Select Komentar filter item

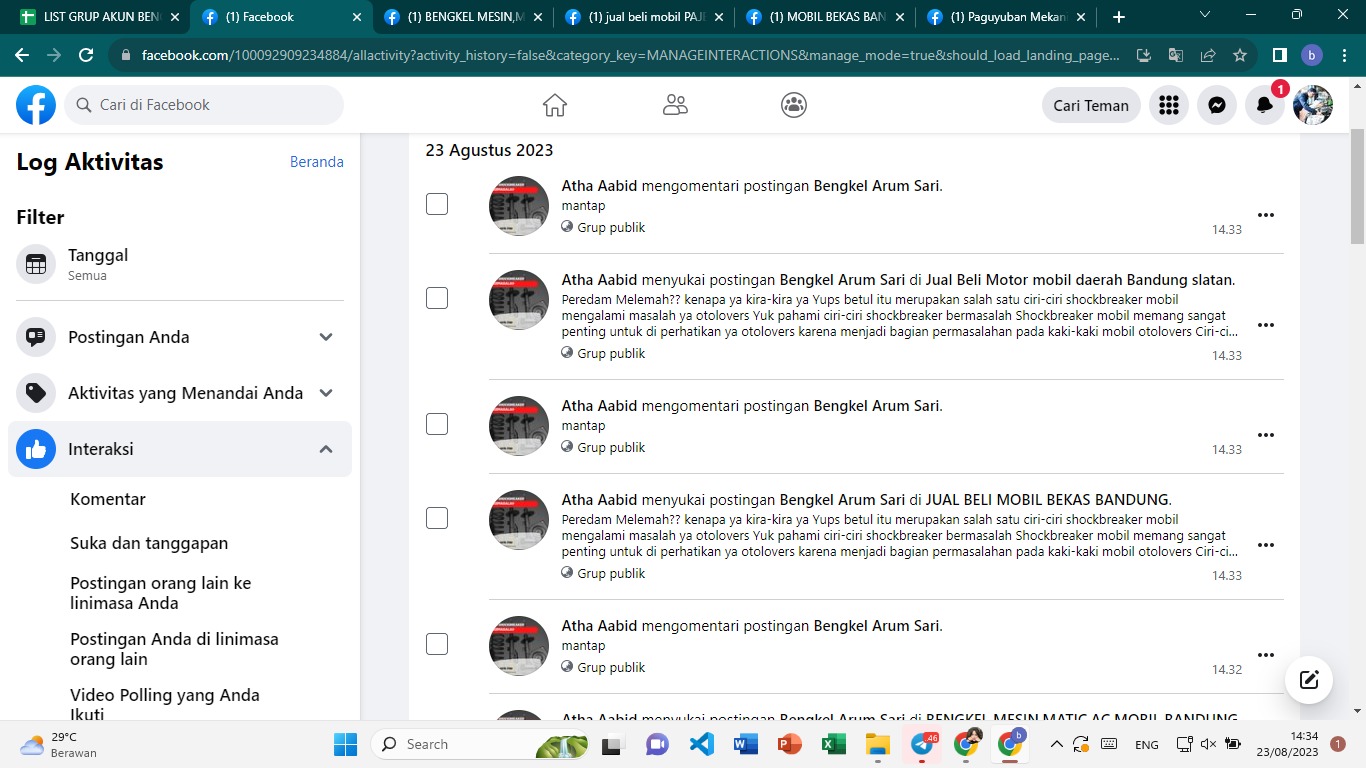point(108,499)
